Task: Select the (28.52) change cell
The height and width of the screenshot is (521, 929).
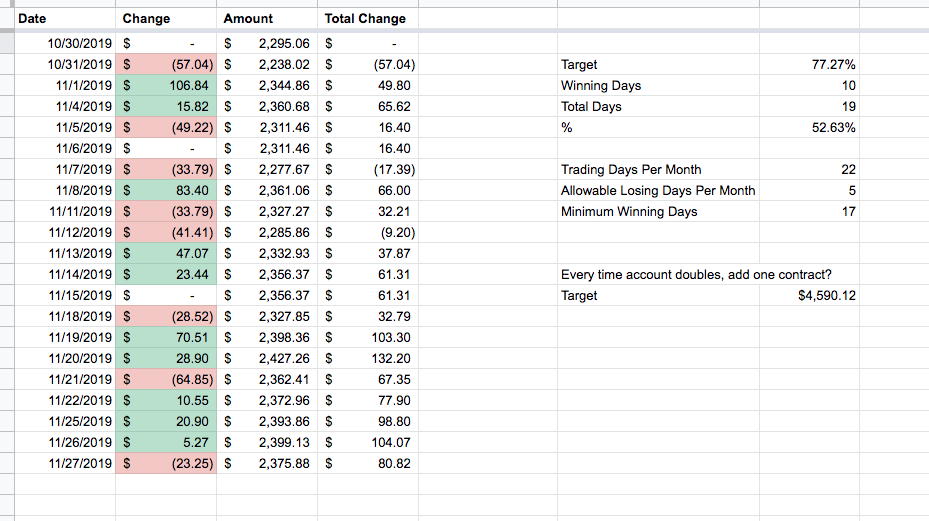Action: 166,317
